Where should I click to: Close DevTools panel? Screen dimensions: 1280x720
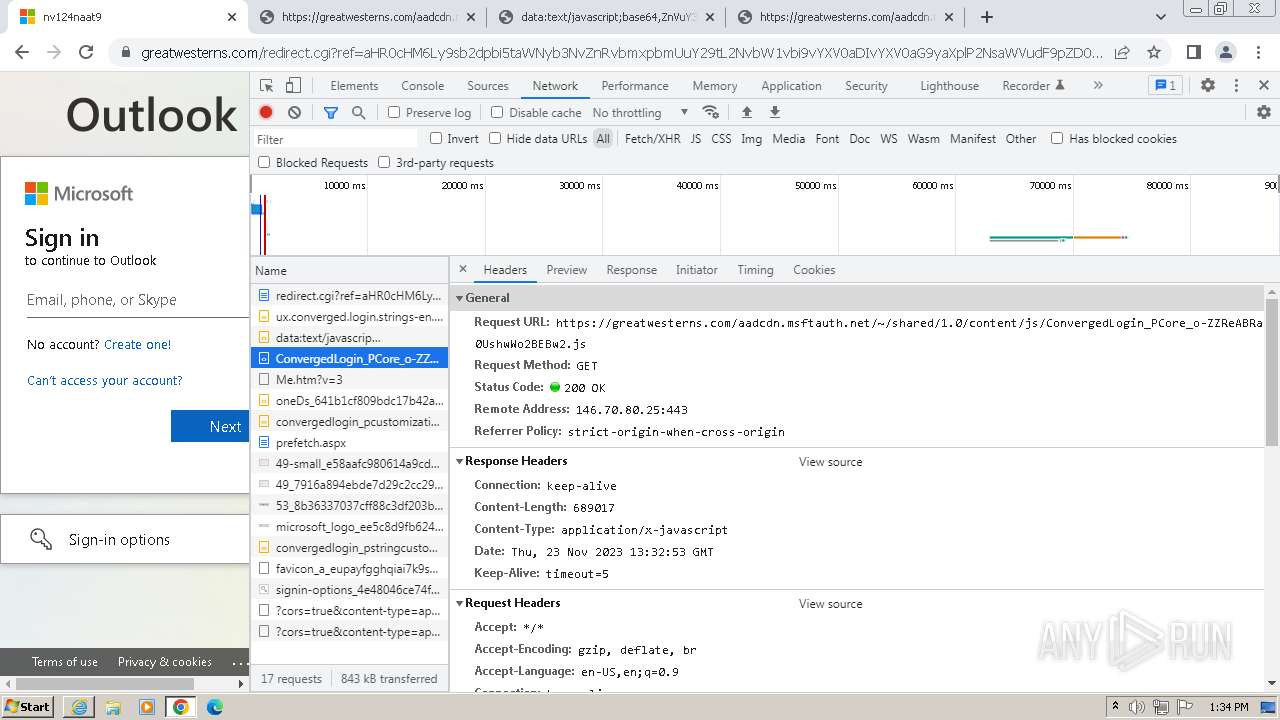tap(1264, 86)
